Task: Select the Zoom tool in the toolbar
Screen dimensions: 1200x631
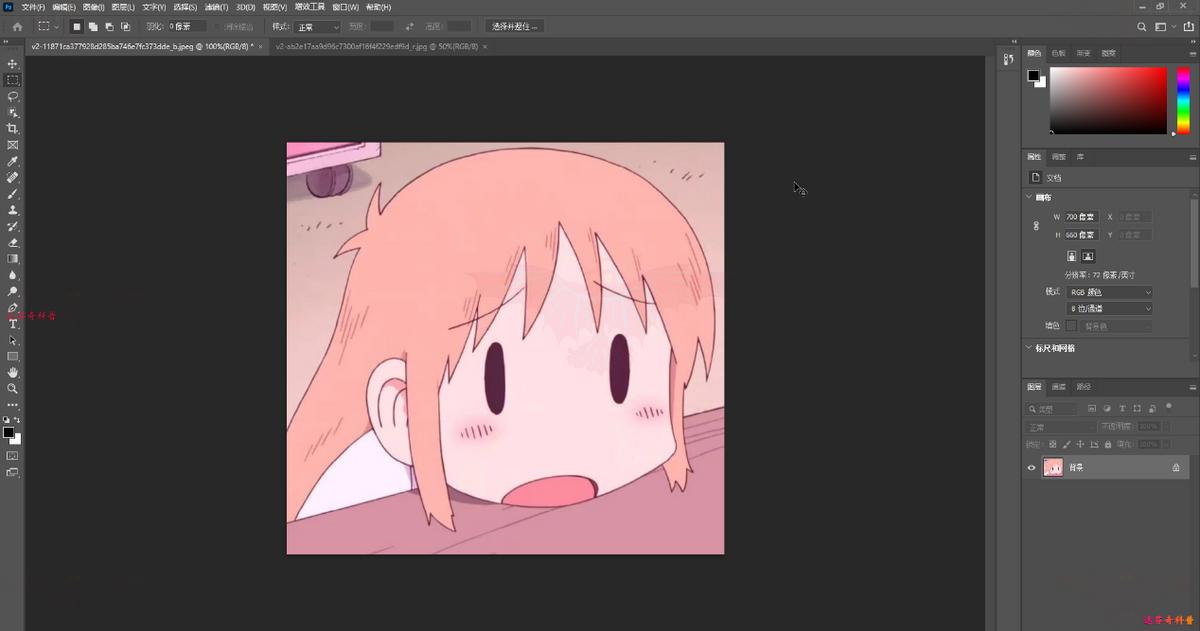Action: click(x=13, y=388)
